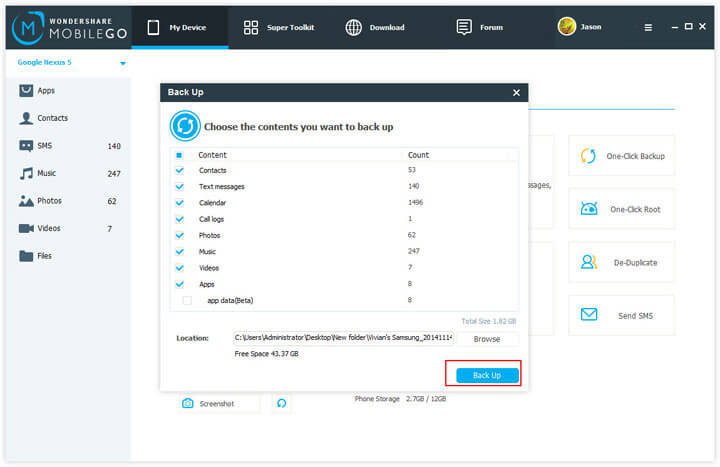This screenshot has width=720, height=467.
Task: Open the Download tab
Action: pyautogui.click(x=375, y=28)
